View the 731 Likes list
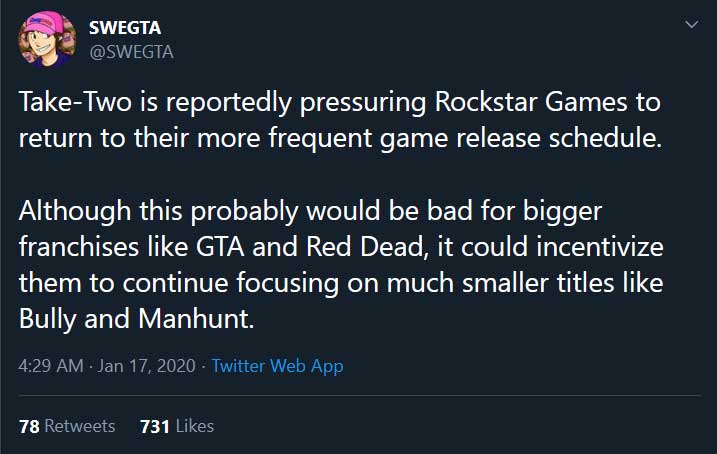The image size is (717, 454). coord(177,426)
